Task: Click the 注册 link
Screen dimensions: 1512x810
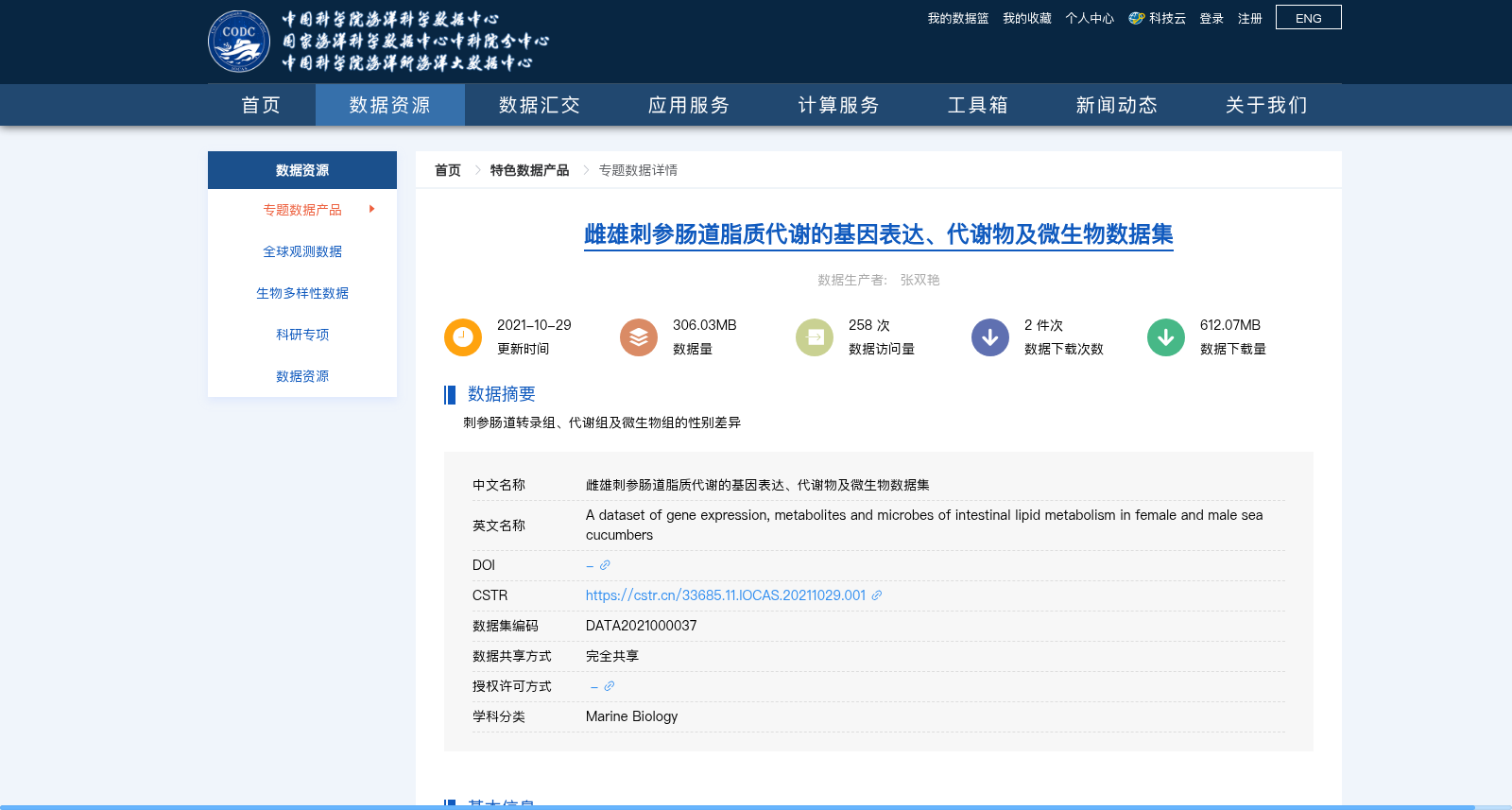Action: pos(1250,18)
